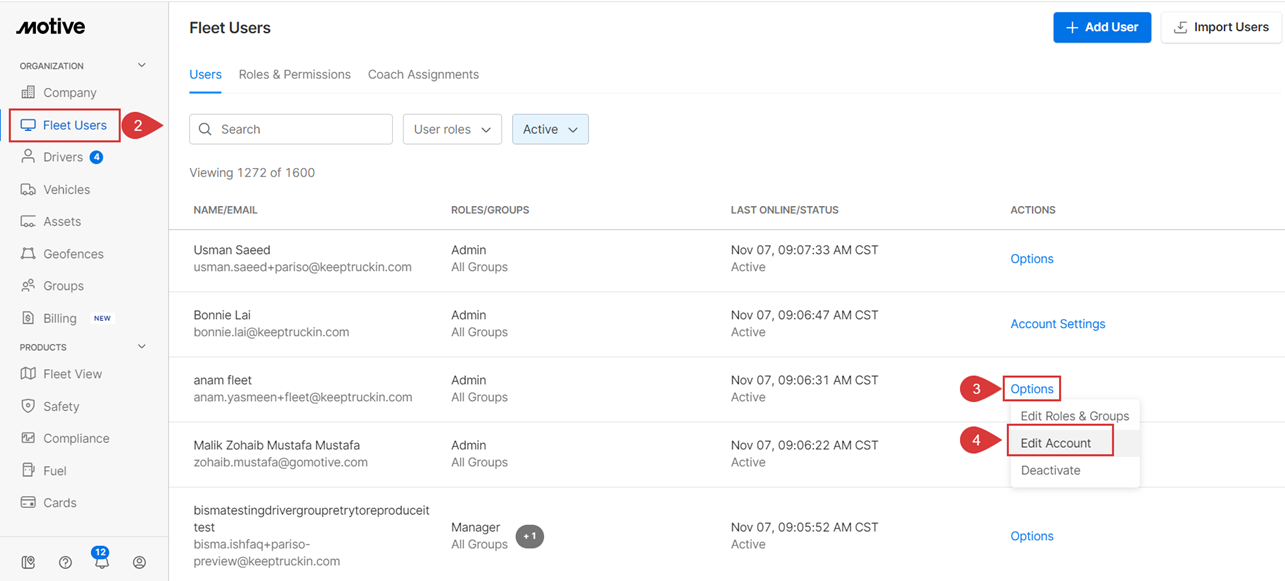This screenshot has width=1285, height=581.
Task: Select Edit Account from options menu
Action: (1056, 443)
